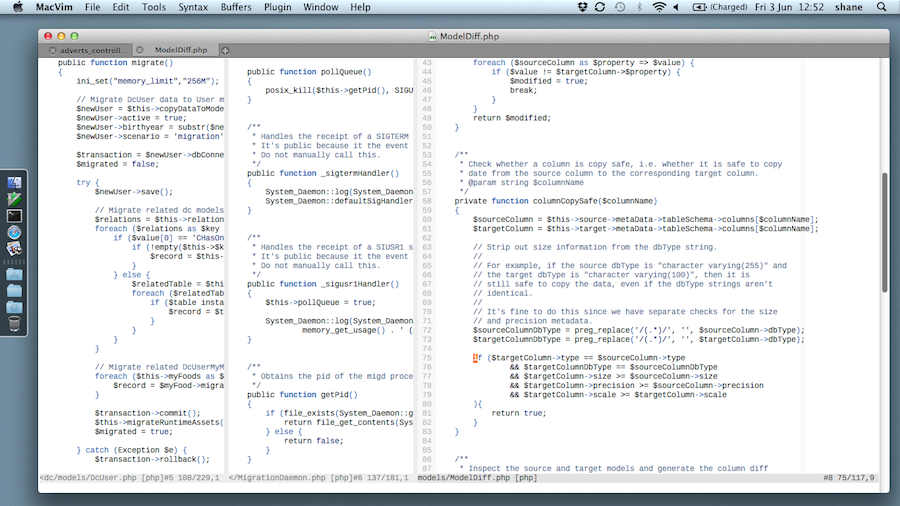The height and width of the screenshot is (506, 900).
Task: Open Spotlight search magnifier
Action: 884,7
